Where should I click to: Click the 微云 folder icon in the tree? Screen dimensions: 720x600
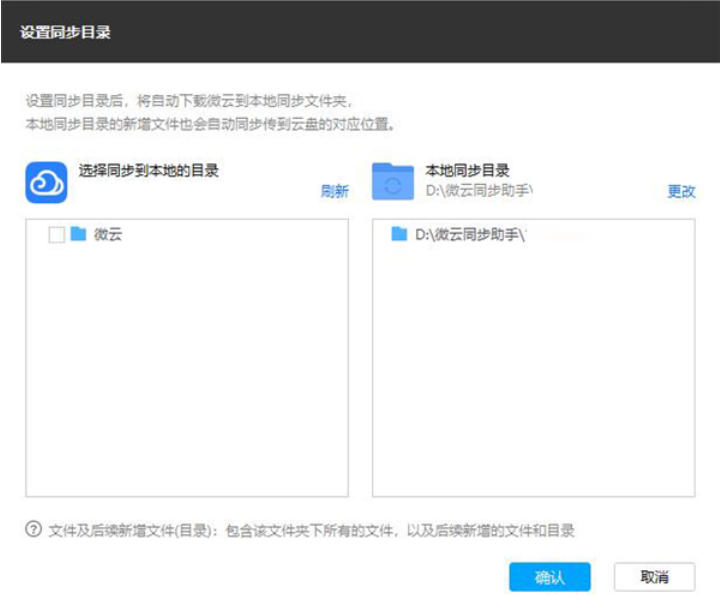pos(78,234)
